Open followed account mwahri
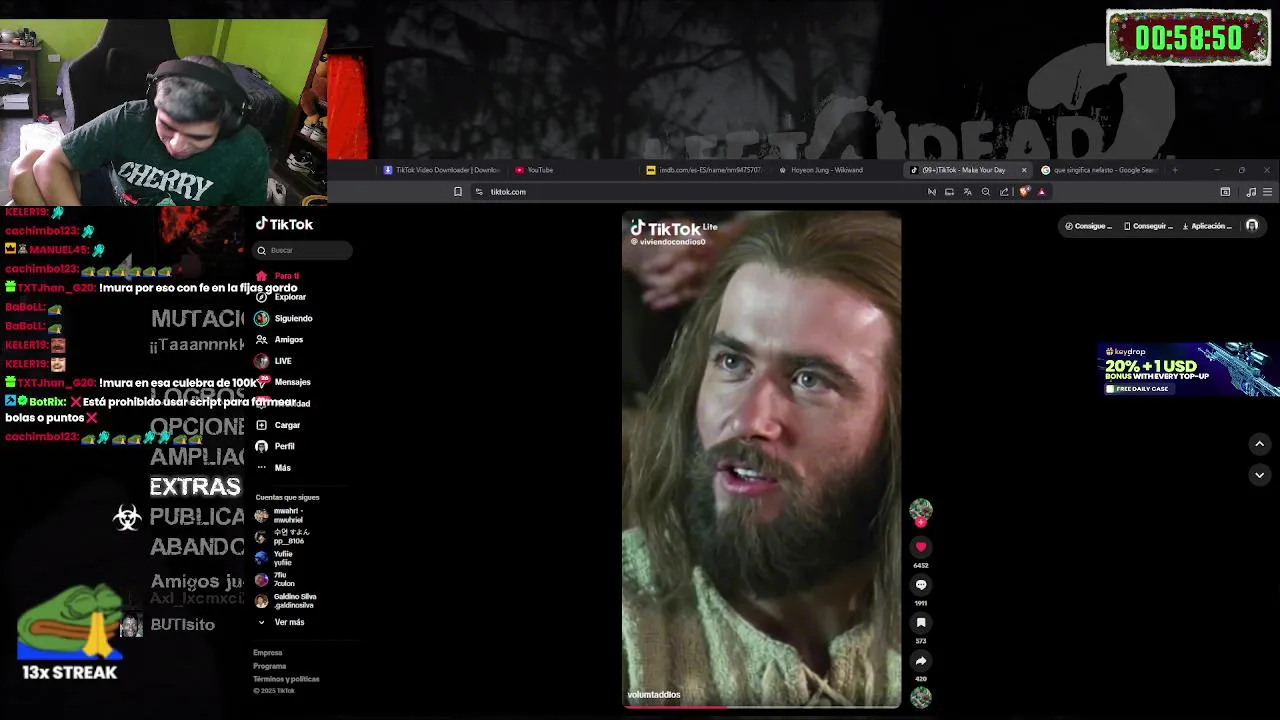Image resolution: width=1280 pixels, height=720 pixels. [x=279, y=515]
